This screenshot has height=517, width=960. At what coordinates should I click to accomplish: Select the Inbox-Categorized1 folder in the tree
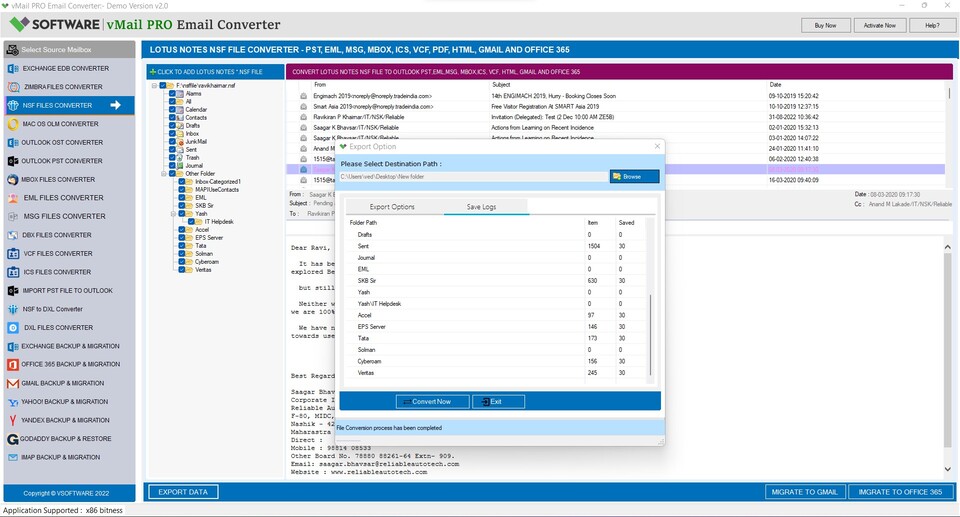point(218,182)
